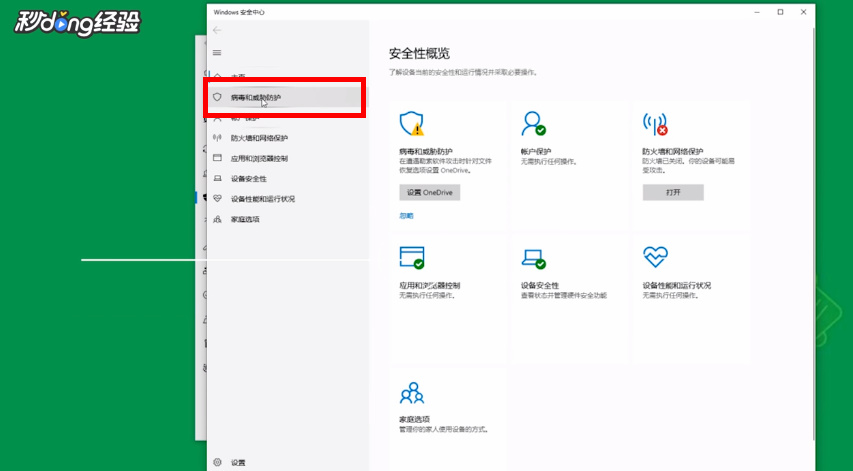The image size is (853, 471).
Task: Click the shield warning icon on the virus protection card
Action: pos(412,123)
